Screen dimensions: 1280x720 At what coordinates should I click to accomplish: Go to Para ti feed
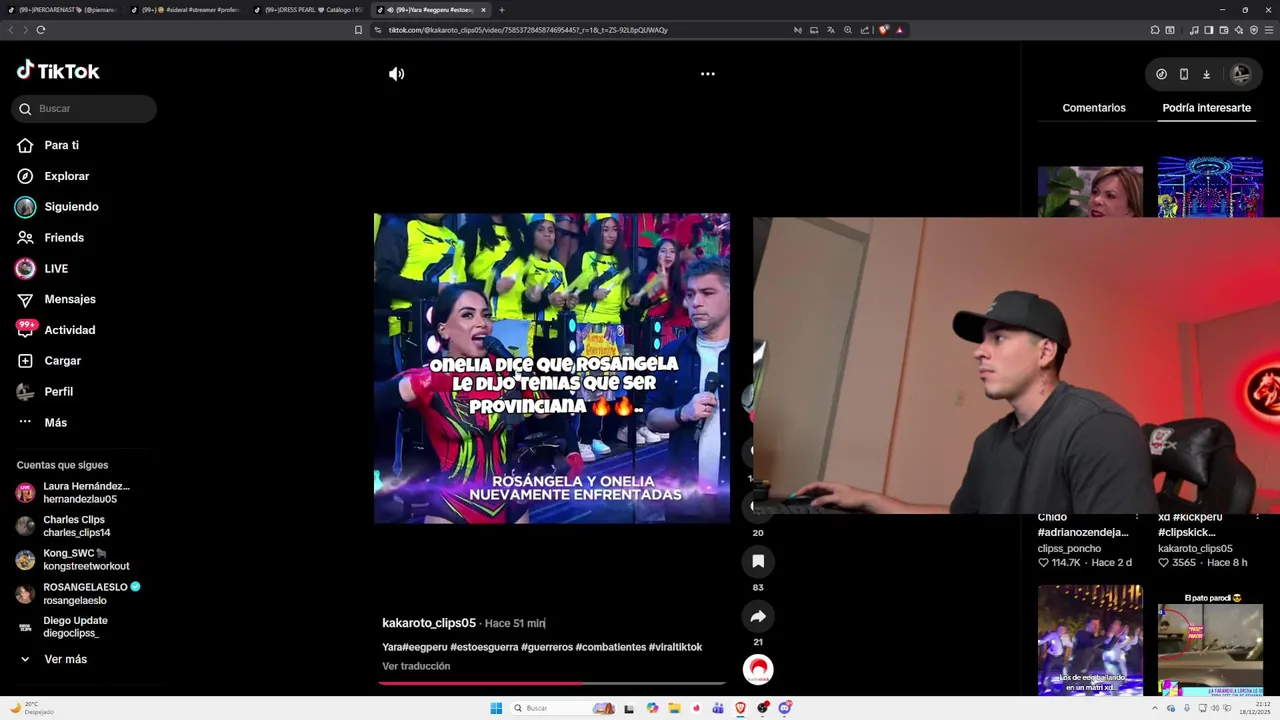coord(61,145)
